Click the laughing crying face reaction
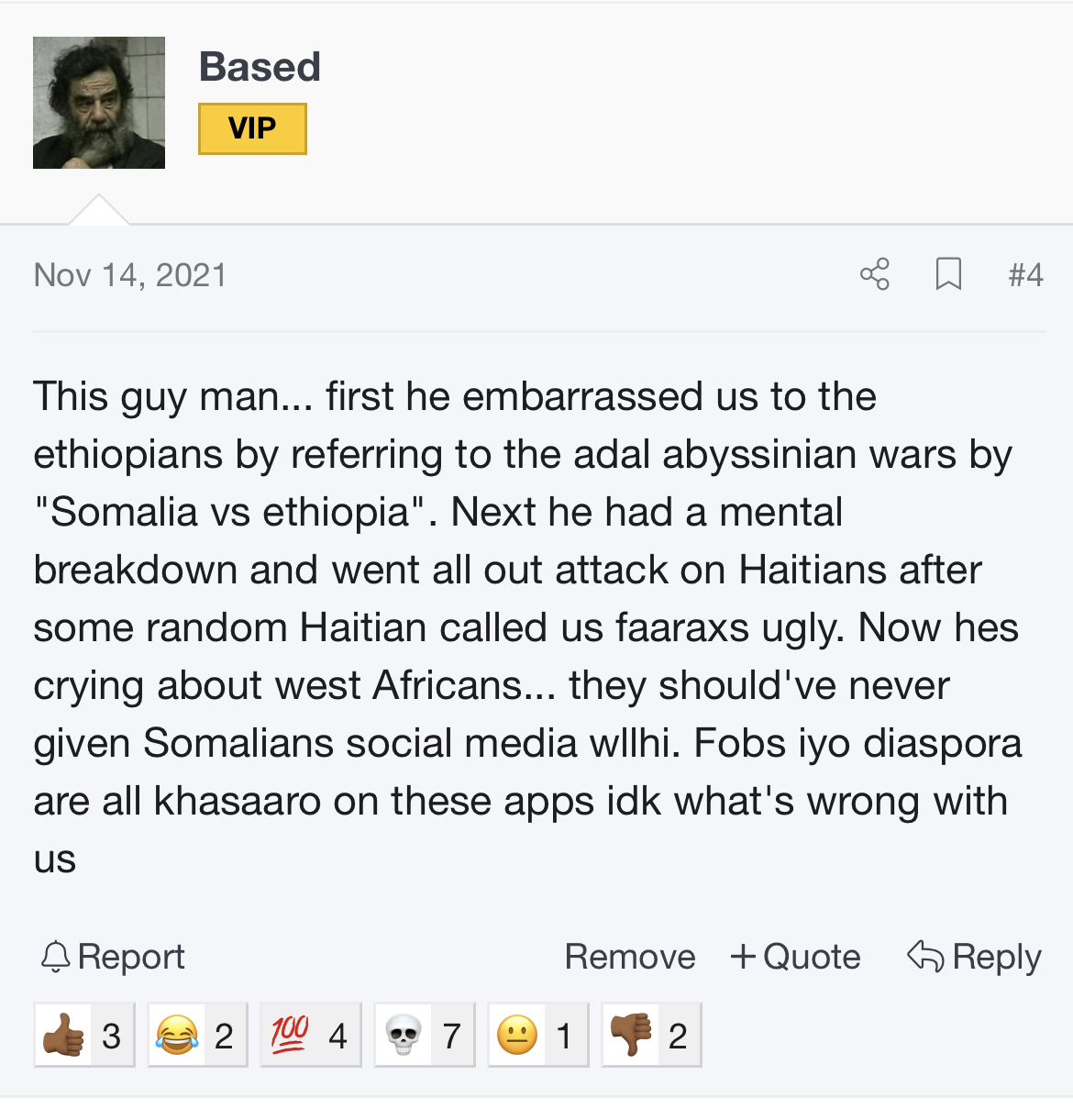1073x1120 pixels. [x=177, y=1036]
